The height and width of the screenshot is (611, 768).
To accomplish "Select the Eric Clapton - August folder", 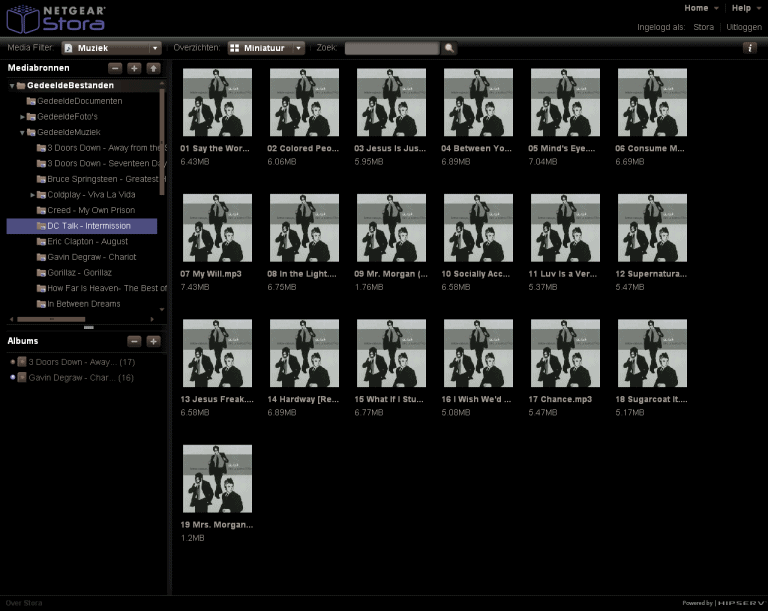I will [88, 242].
